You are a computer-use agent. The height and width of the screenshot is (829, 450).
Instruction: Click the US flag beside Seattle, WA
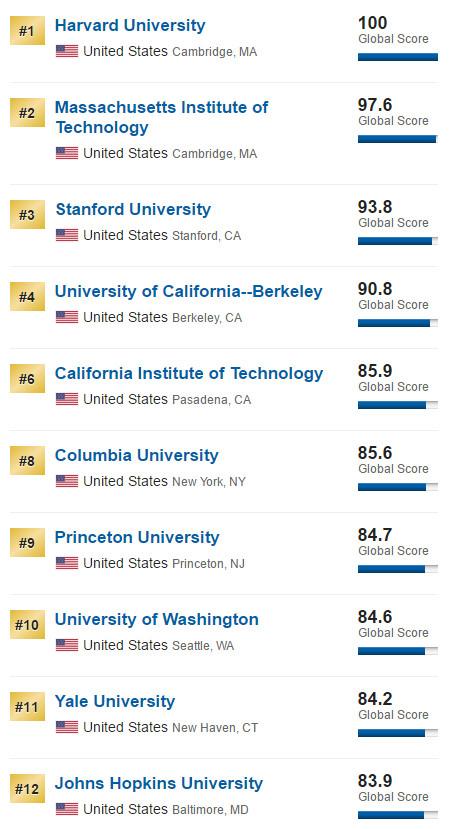67,645
